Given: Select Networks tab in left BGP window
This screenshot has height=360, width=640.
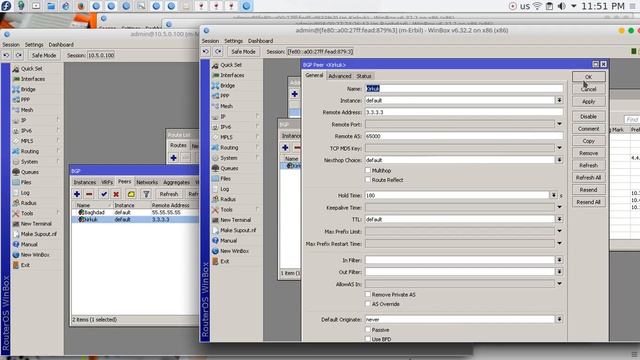Looking at the screenshot, I should (x=147, y=182).
